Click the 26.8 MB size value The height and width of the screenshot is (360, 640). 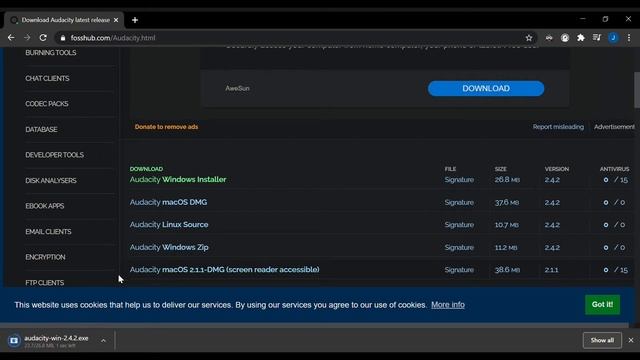pyautogui.click(x=507, y=180)
